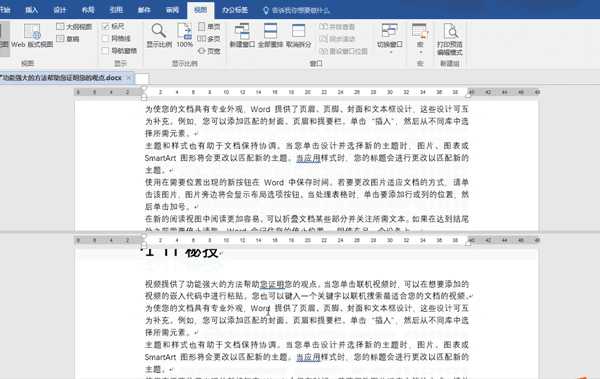Screen dimensions: 600x379
Task: Open the 设计 Design tab
Action: (x=60, y=10)
